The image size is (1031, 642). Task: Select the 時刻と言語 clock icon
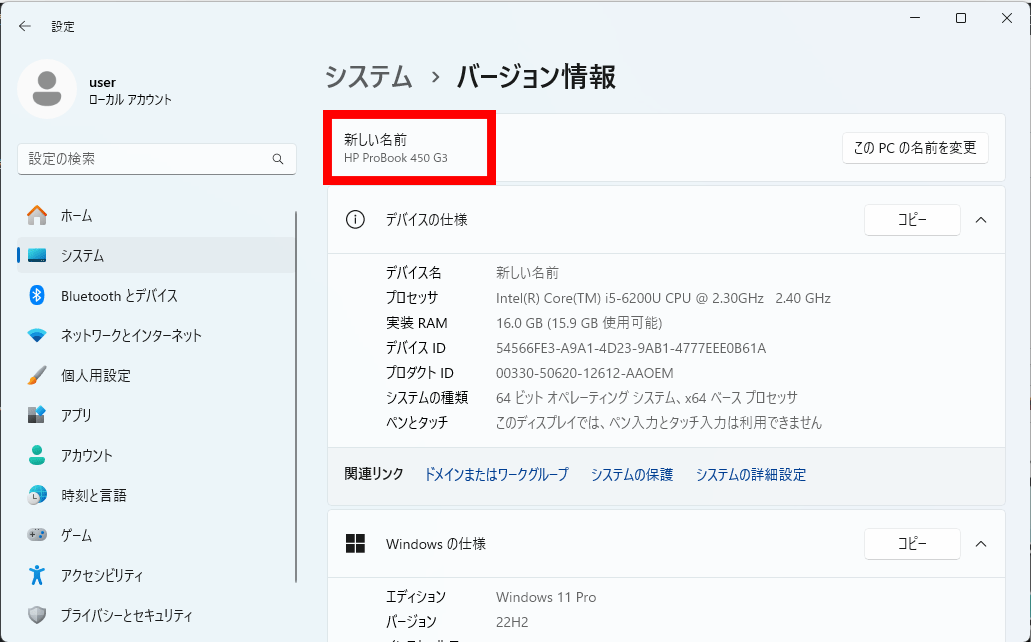37,495
